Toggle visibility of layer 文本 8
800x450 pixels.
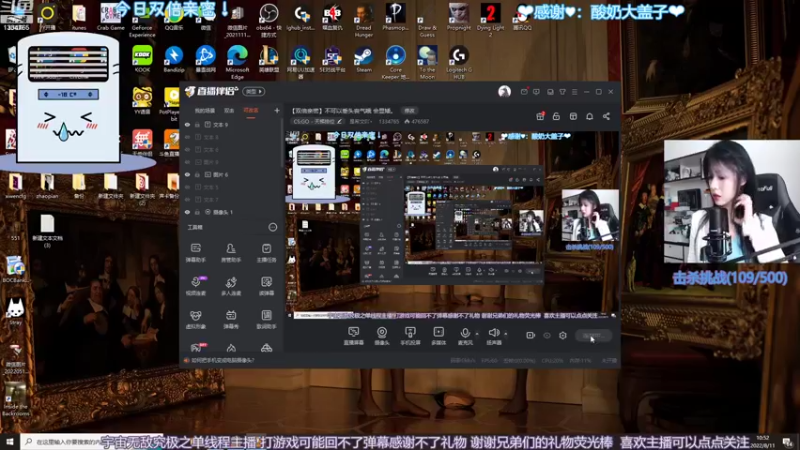coord(187,137)
